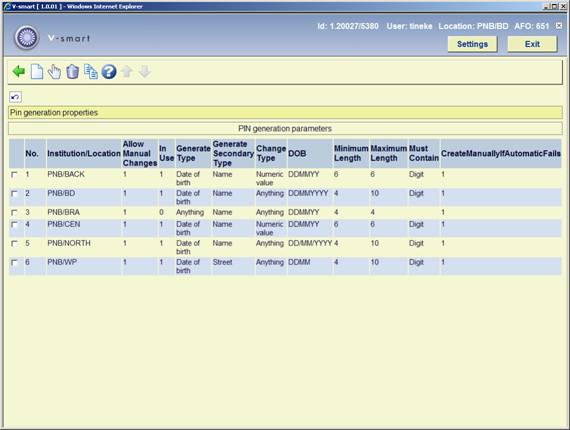
Task: Click the green back arrow icon
Action: pos(19,72)
